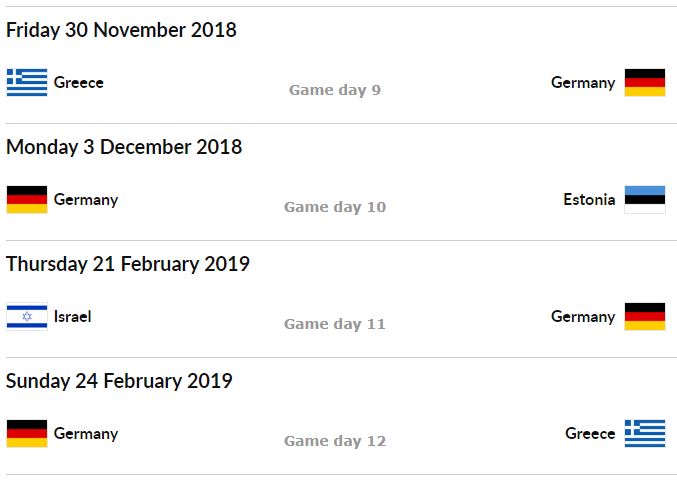Click the Friday 30 November 2018 heading
Screen dimensions: 677x484
click(121, 30)
